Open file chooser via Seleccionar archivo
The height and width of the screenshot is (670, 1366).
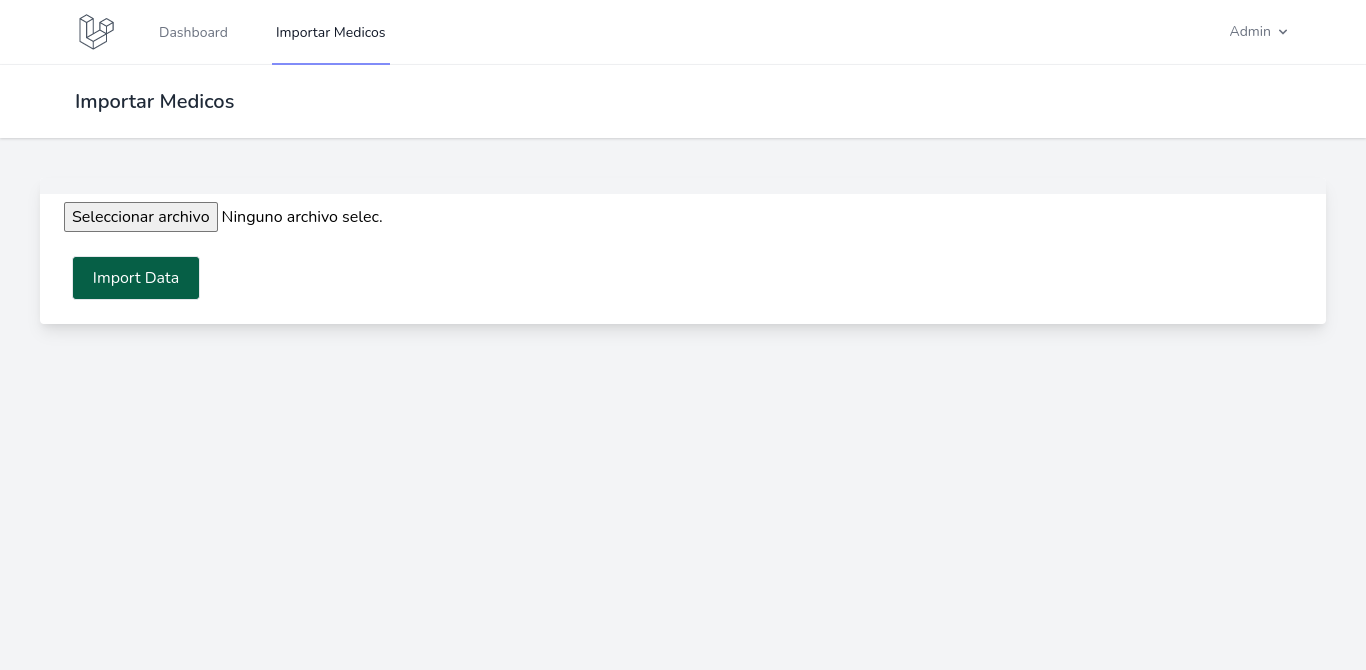tap(141, 217)
